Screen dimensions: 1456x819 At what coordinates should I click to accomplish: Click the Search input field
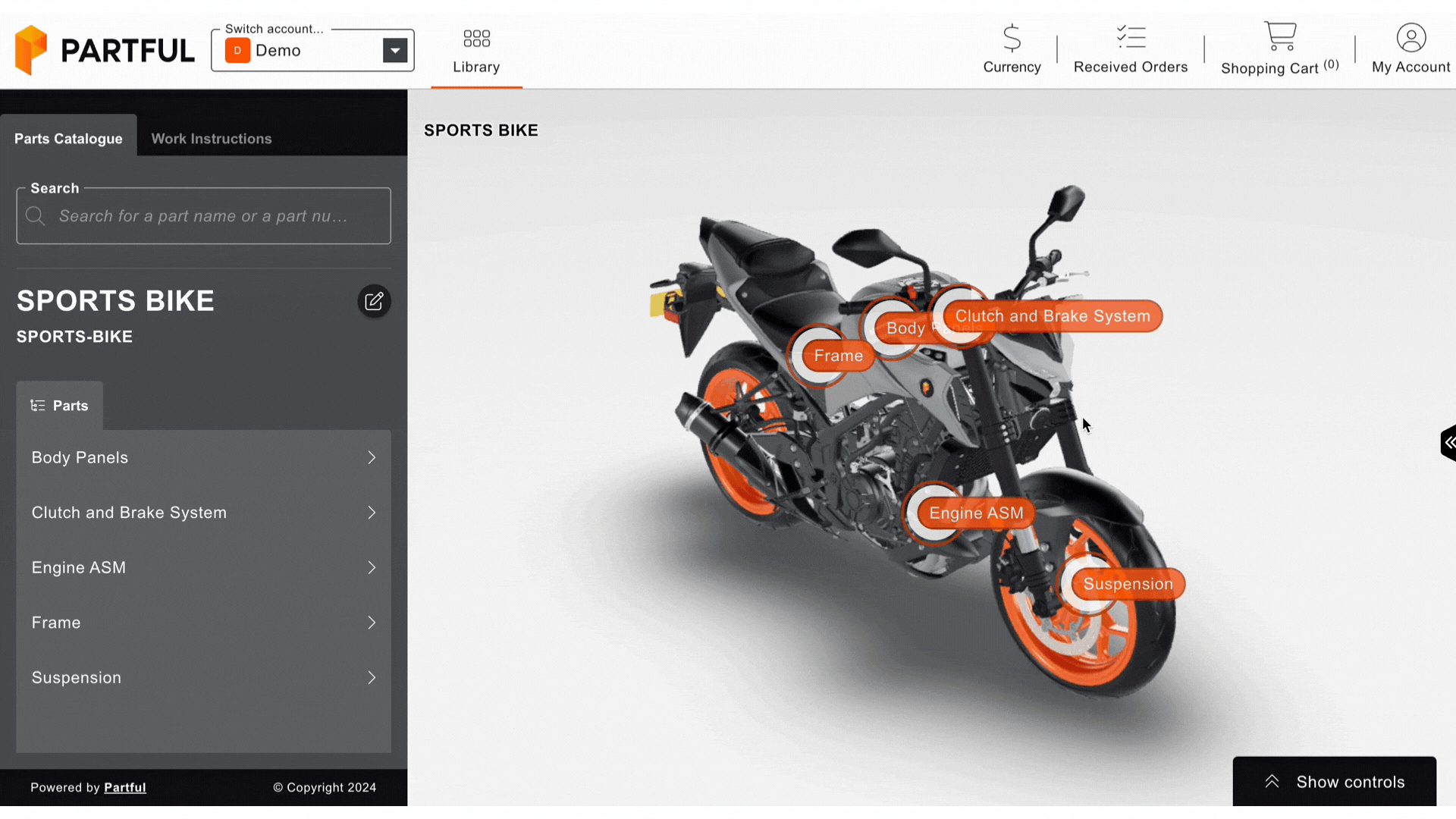[203, 215]
